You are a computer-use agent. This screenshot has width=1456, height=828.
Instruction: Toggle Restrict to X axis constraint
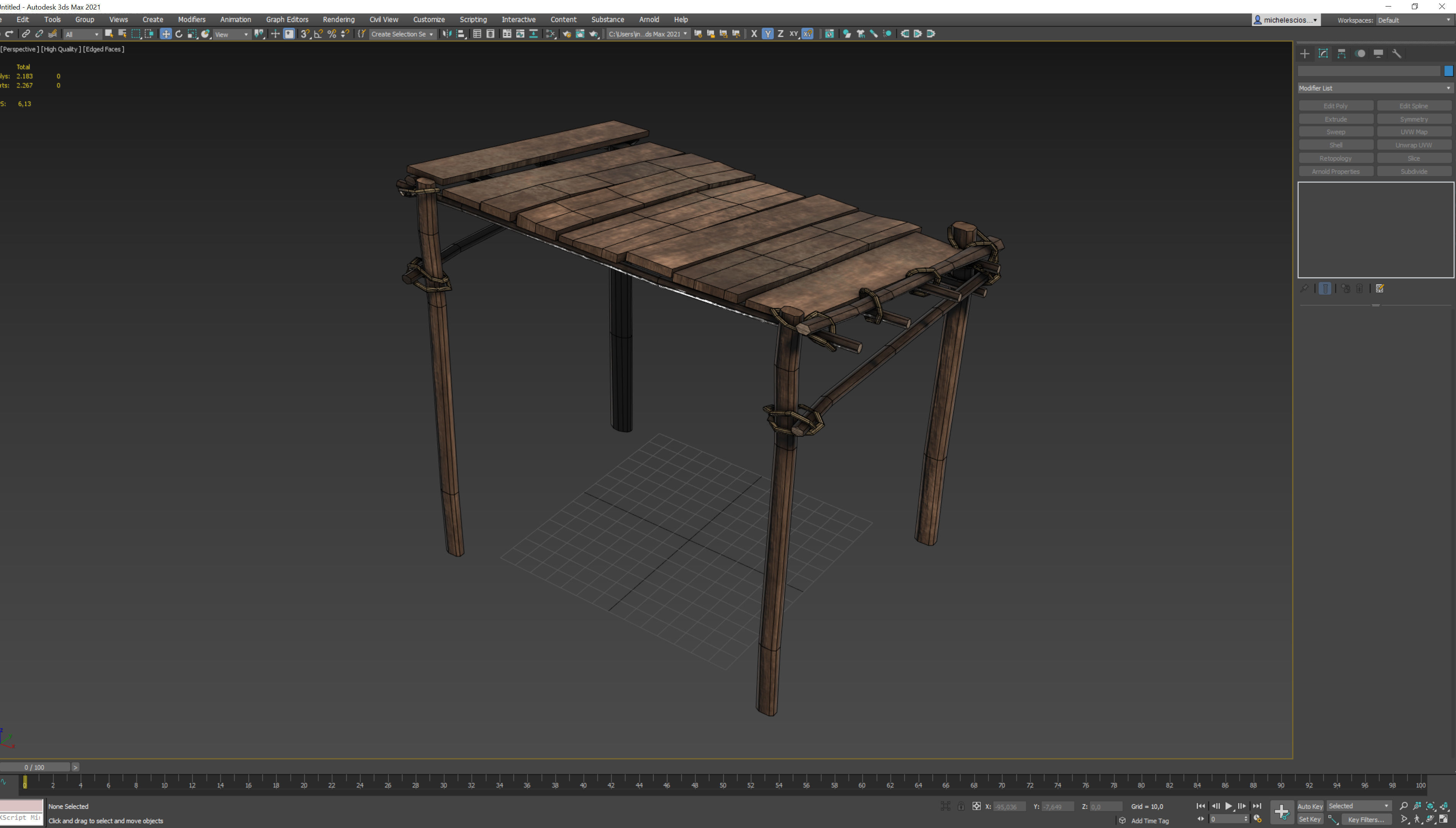tap(754, 34)
